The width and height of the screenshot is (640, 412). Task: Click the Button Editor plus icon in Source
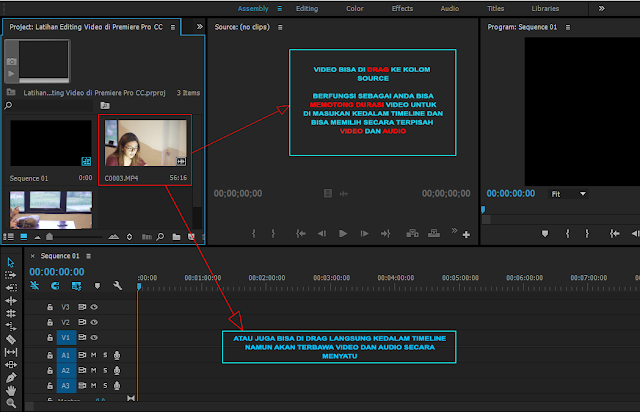click(x=465, y=234)
